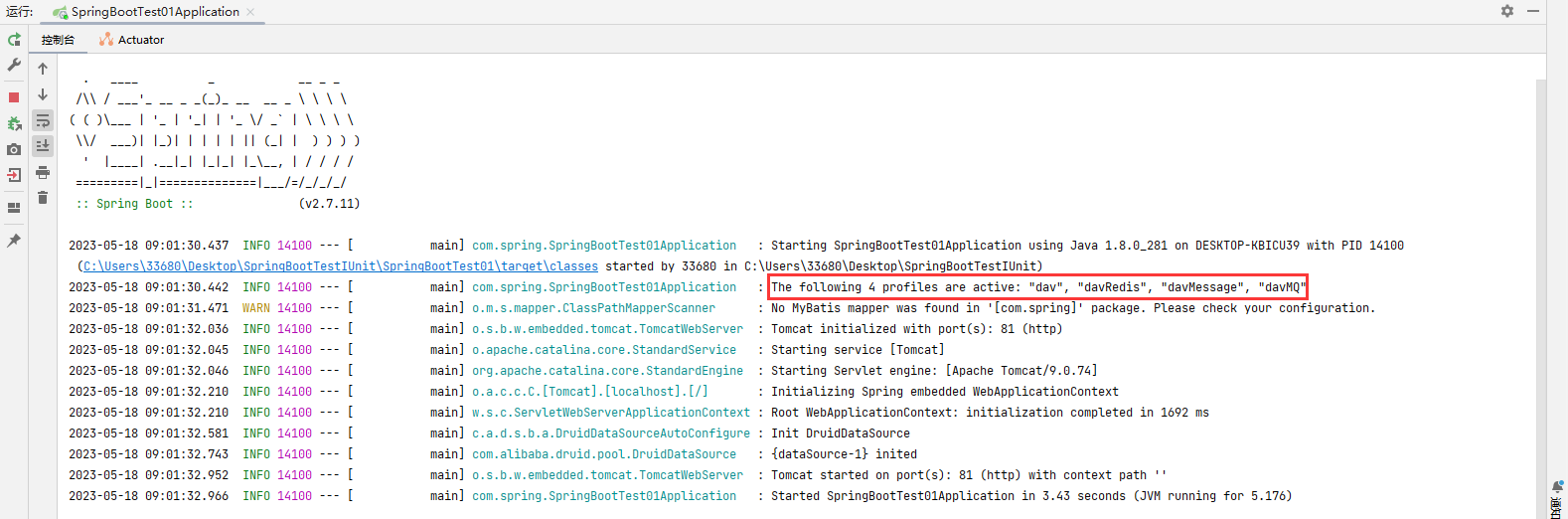This screenshot has height=519, width=1568.
Task: Click the ':: Spring Boot ::' banner text
Action: [134, 204]
